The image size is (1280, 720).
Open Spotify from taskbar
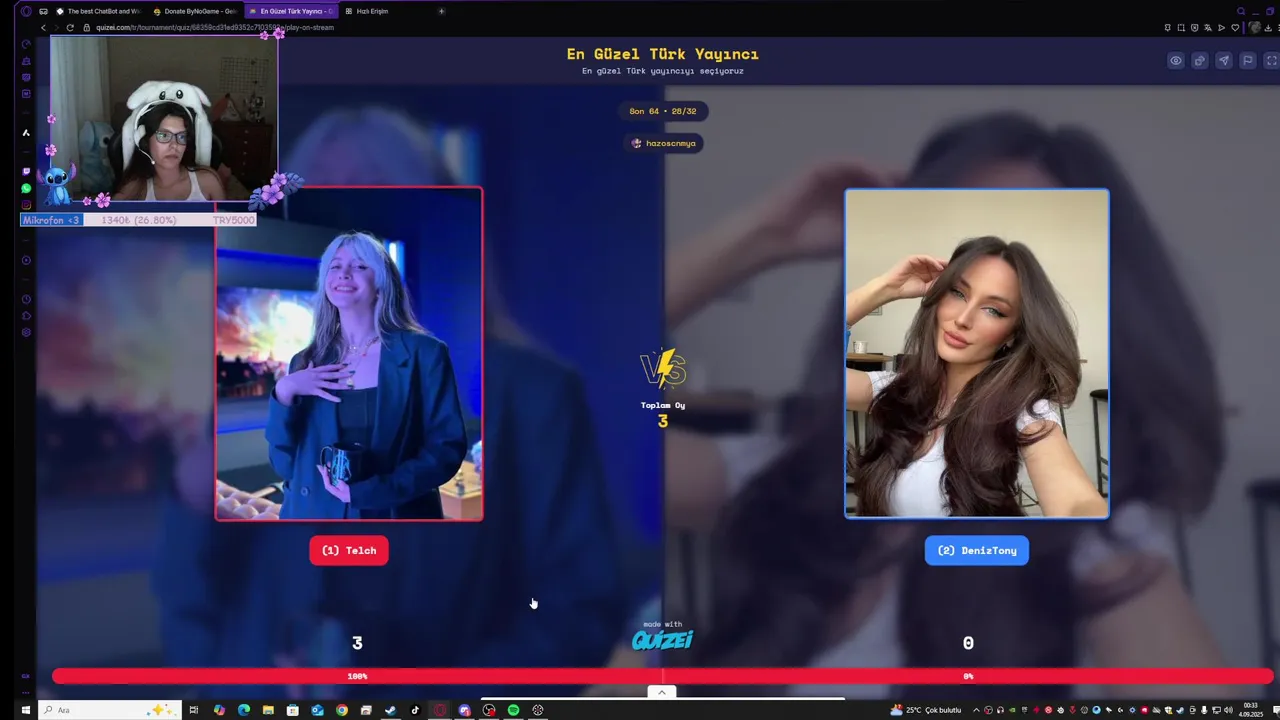[513, 710]
